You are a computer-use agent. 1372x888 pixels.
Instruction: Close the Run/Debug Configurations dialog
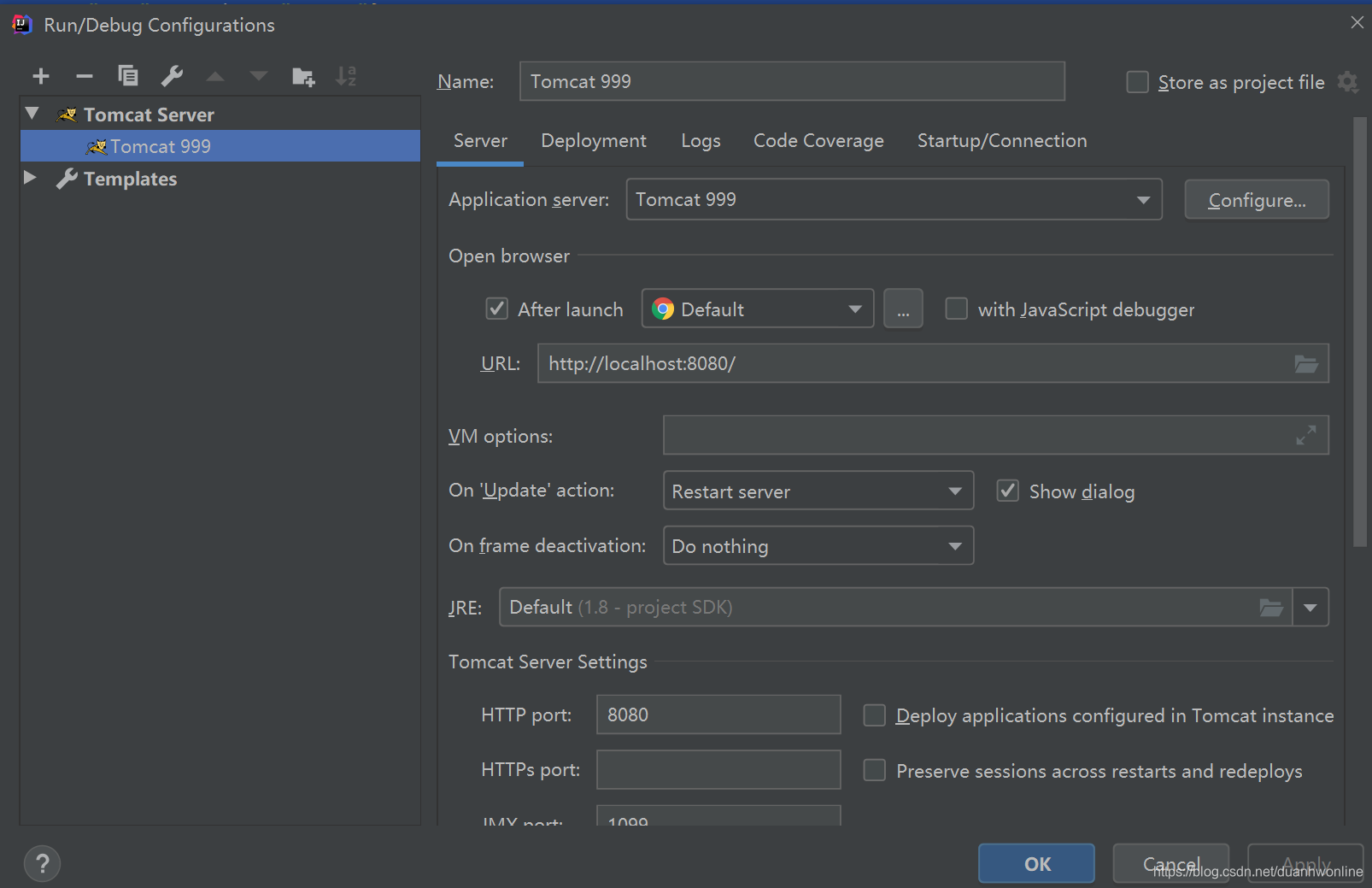click(x=1357, y=23)
